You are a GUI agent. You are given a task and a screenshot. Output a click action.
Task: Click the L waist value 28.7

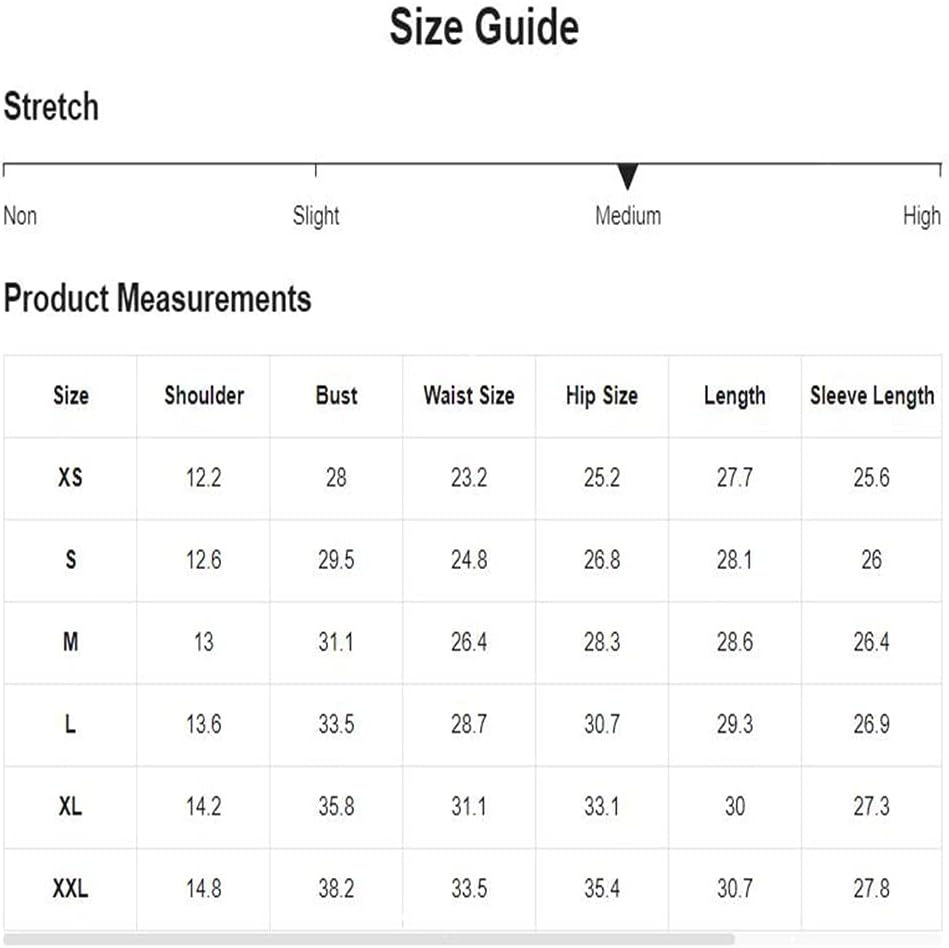click(x=469, y=724)
